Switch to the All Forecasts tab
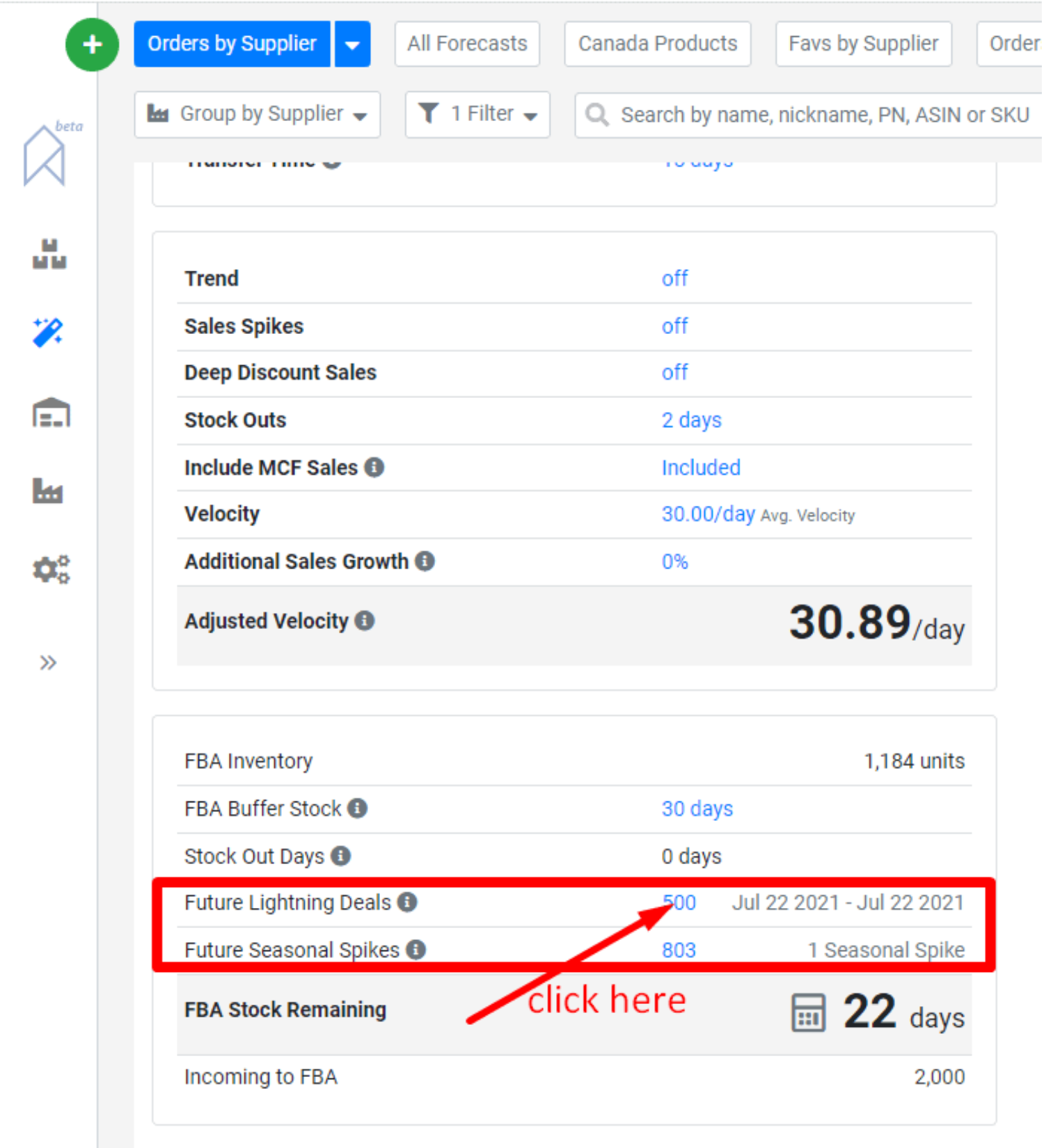The image size is (1044, 1148). (467, 45)
